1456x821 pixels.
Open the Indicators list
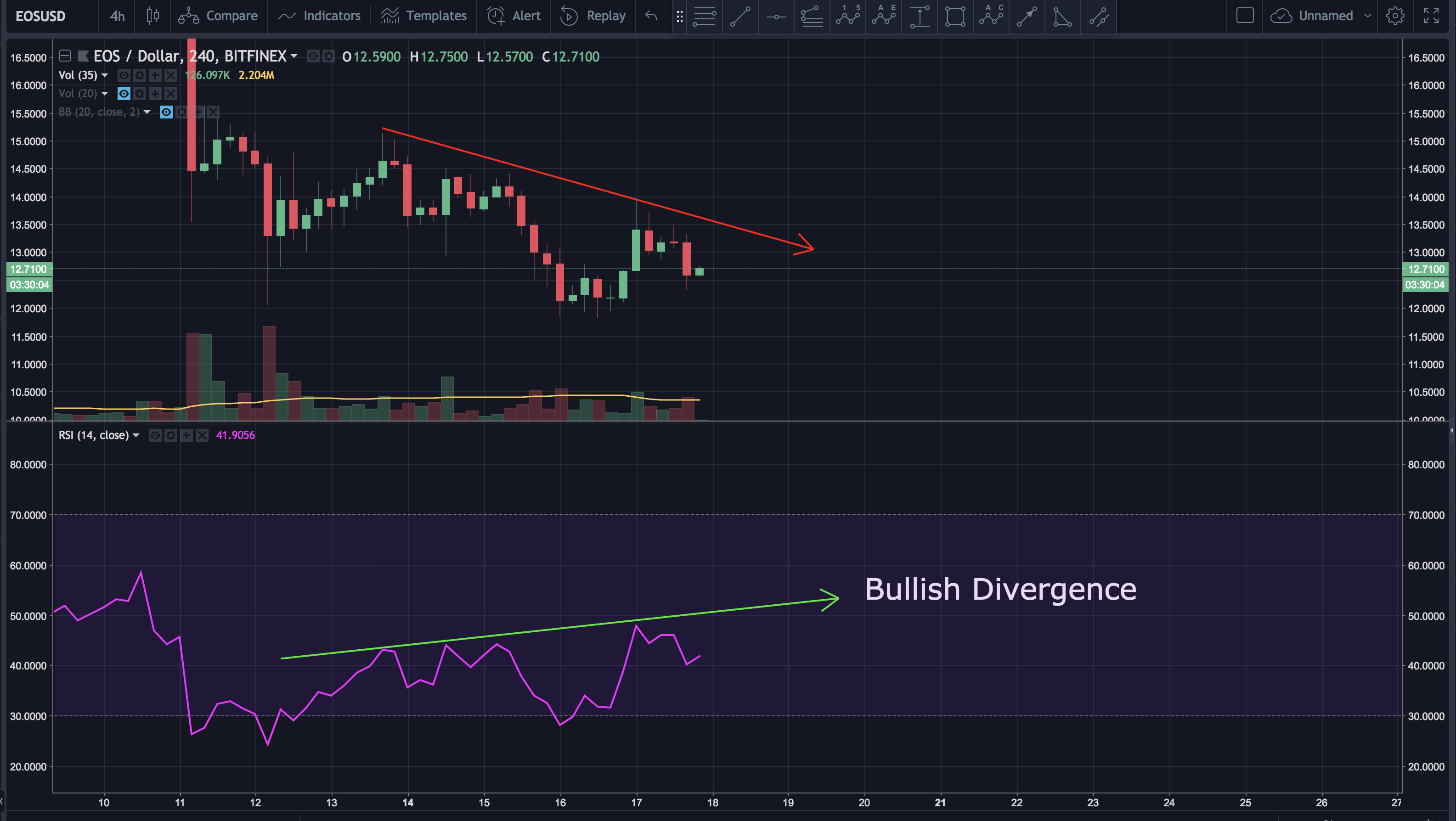[319, 16]
